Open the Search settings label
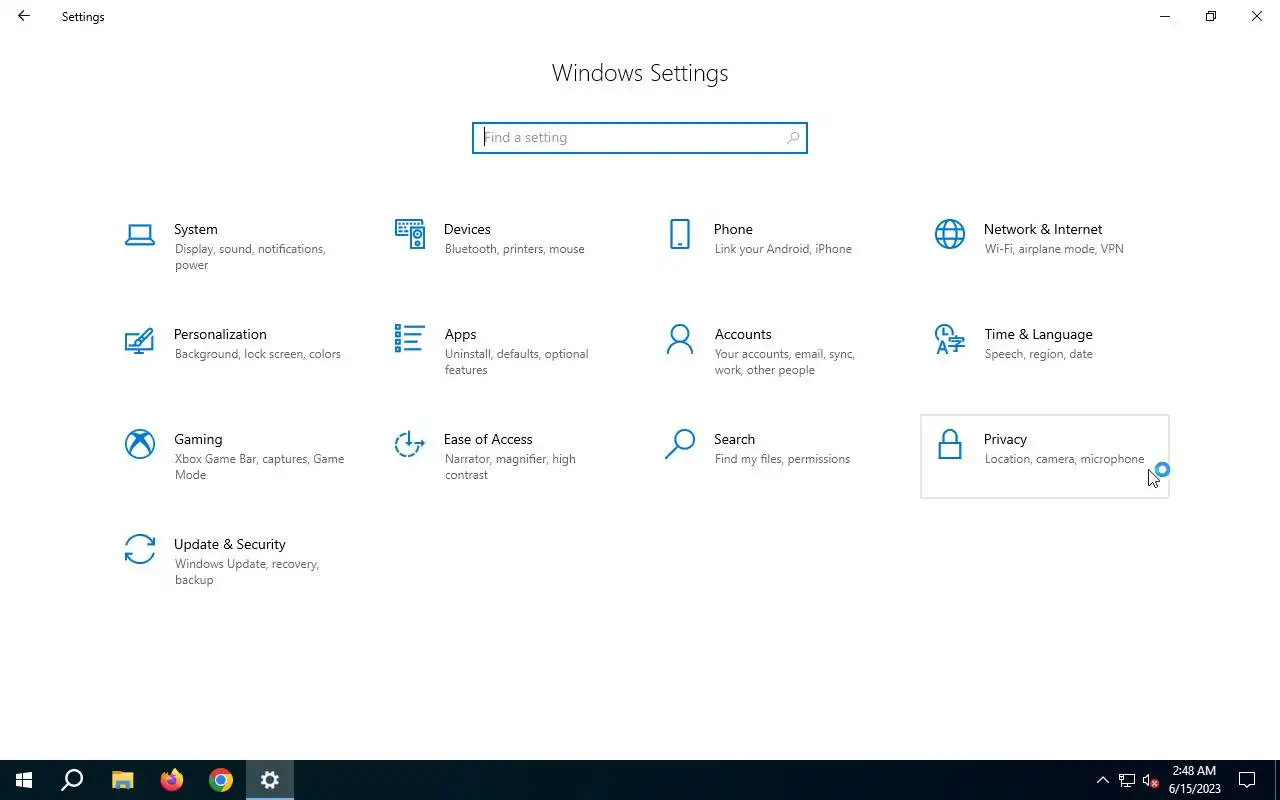 (734, 439)
